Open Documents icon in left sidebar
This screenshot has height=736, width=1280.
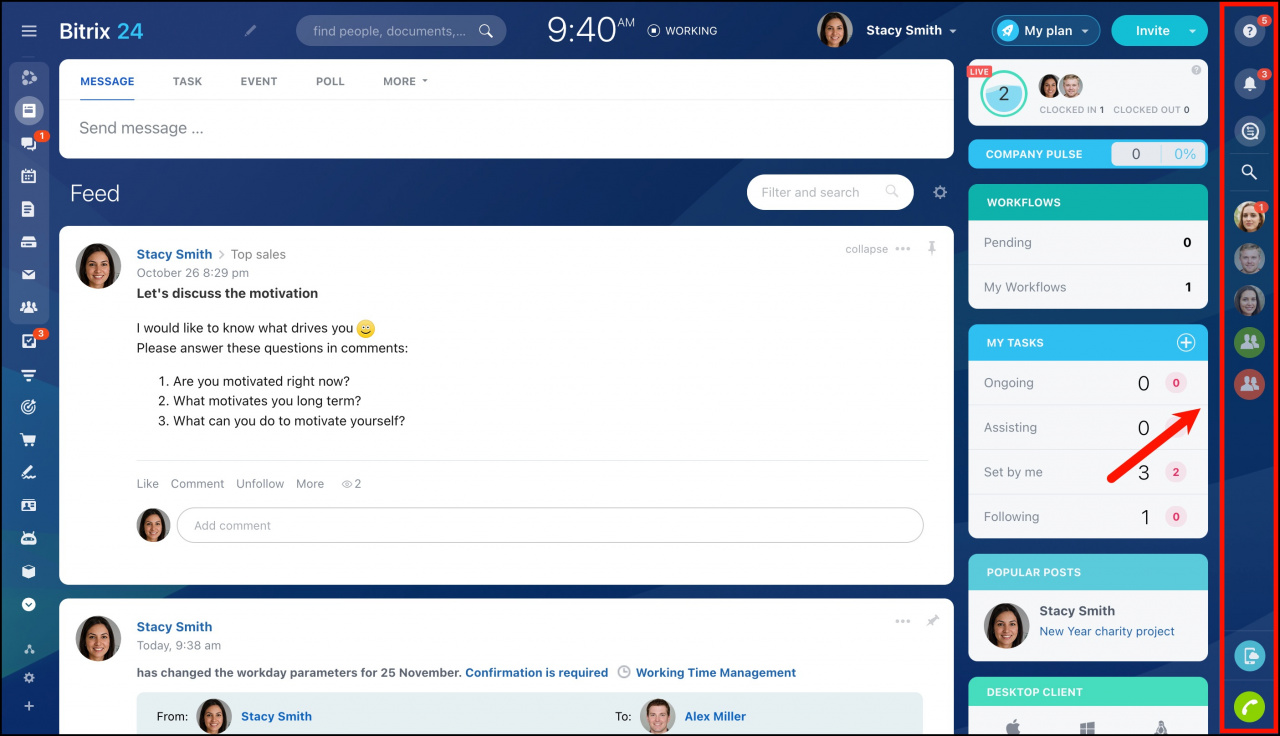[28, 209]
